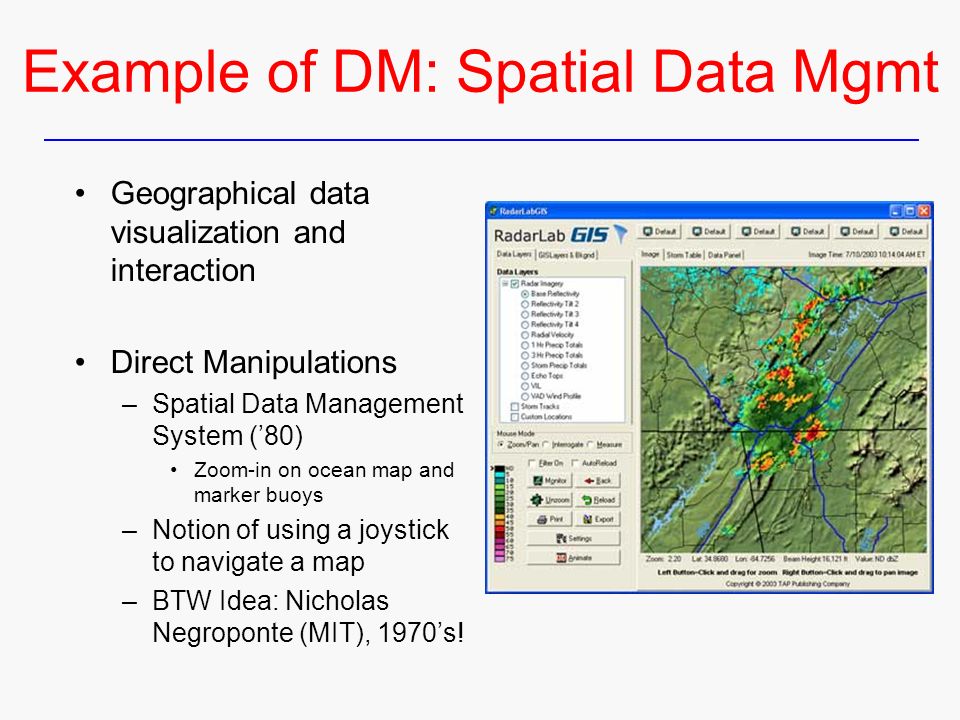Image resolution: width=960 pixels, height=720 pixels.
Task: Go back with the Back arrow button
Action: pyautogui.click(x=598, y=481)
